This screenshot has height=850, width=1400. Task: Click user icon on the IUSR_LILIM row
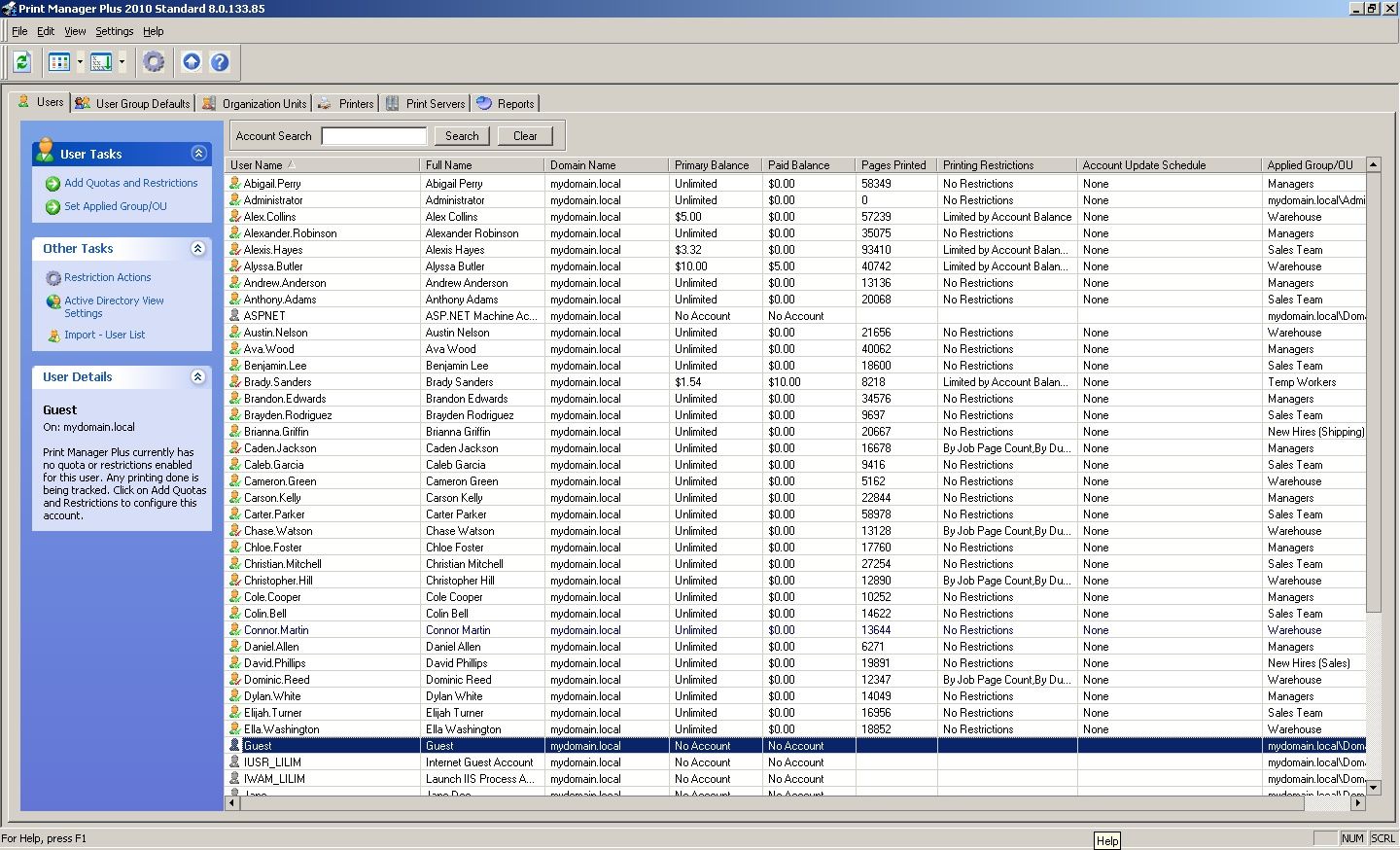pyautogui.click(x=234, y=761)
